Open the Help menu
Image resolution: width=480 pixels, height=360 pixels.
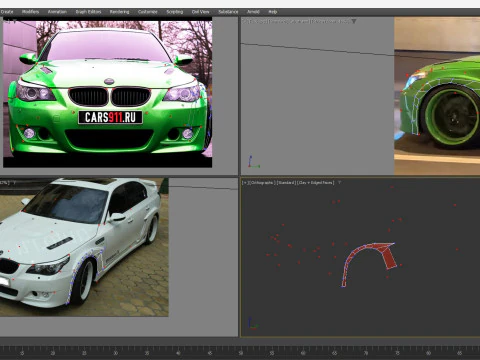(273, 12)
